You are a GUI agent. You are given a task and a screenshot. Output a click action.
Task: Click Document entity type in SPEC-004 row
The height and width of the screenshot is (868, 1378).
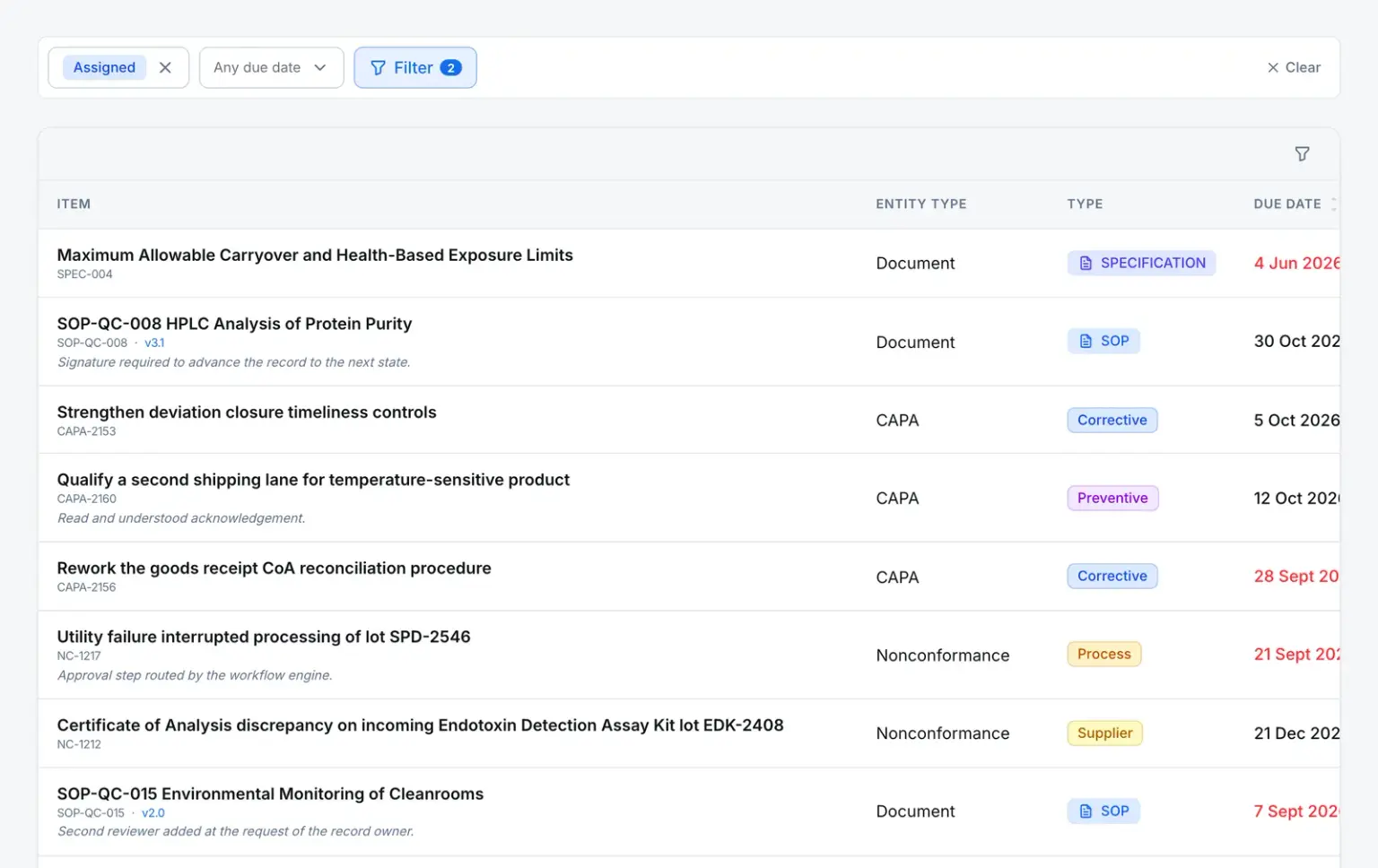pyautogui.click(x=915, y=264)
